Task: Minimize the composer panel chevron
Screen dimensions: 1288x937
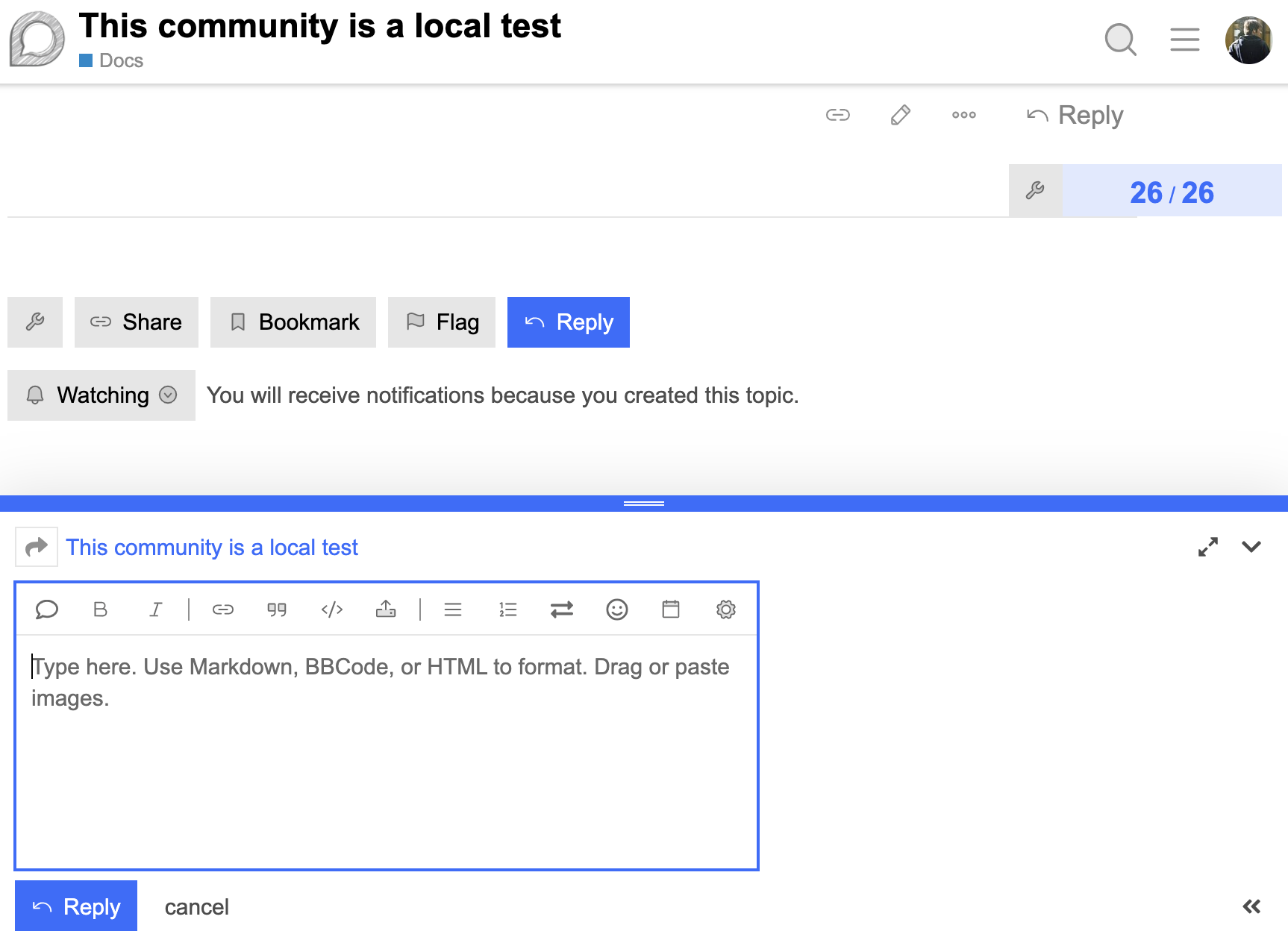Action: (x=1251, y=547)
